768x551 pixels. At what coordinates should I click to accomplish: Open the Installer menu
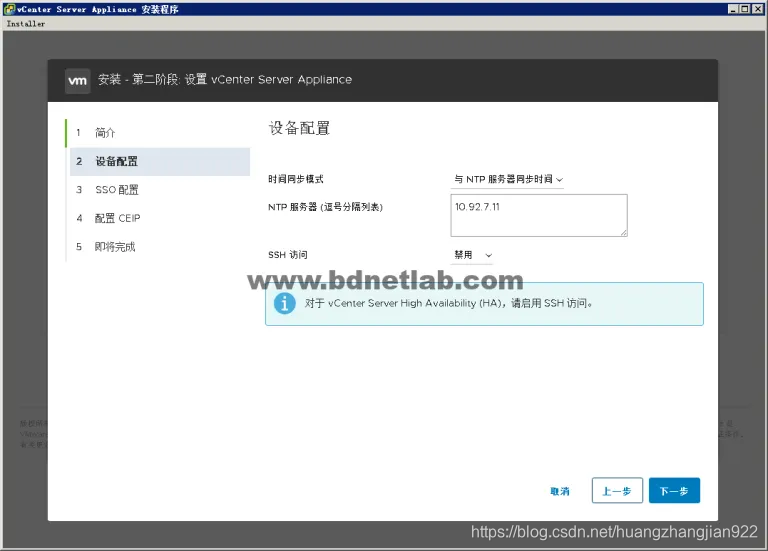25,24
